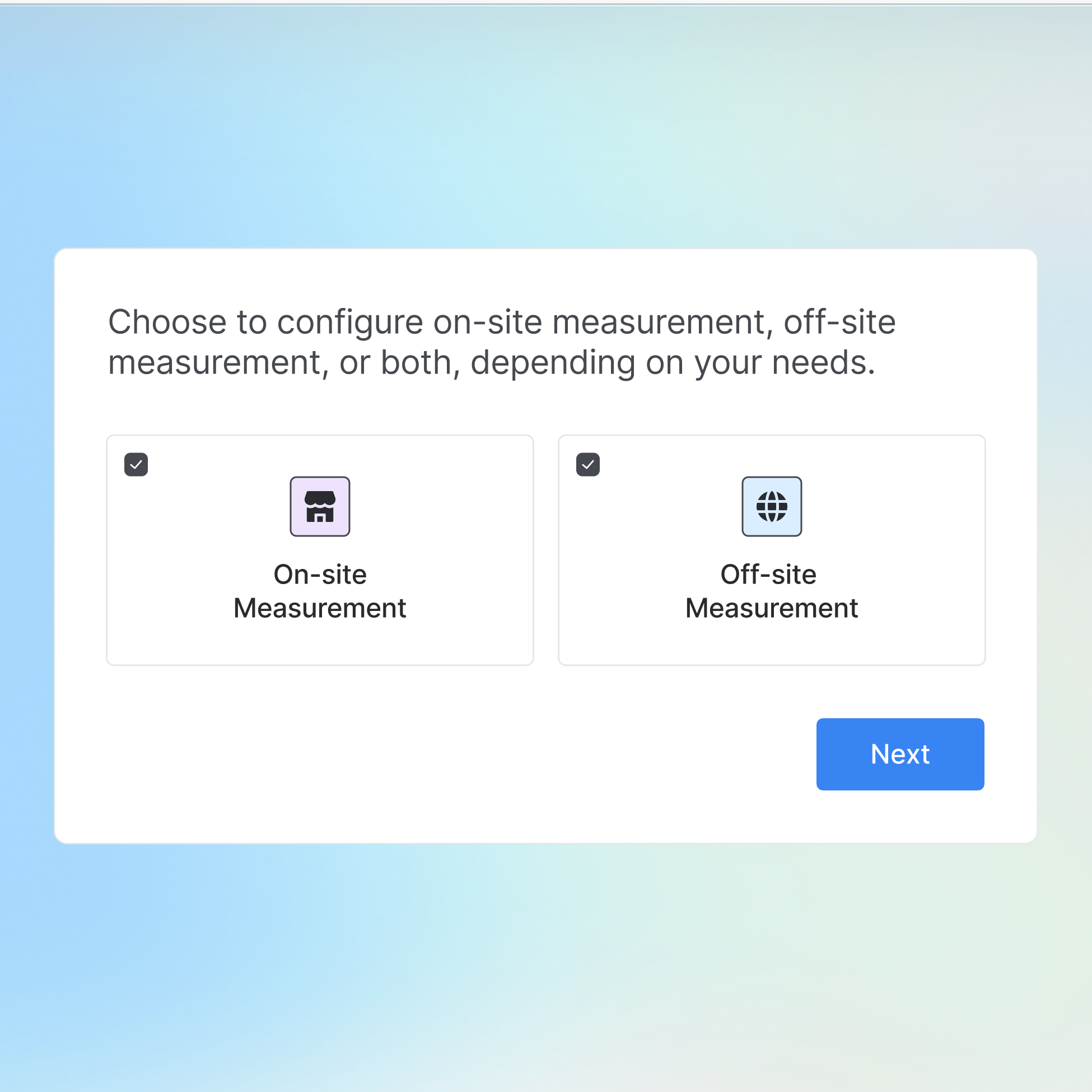Click the word "On-site" in the left card
Image resolution: width=1092 pixels, height=1092 pixels.
(x=320, y=575)
